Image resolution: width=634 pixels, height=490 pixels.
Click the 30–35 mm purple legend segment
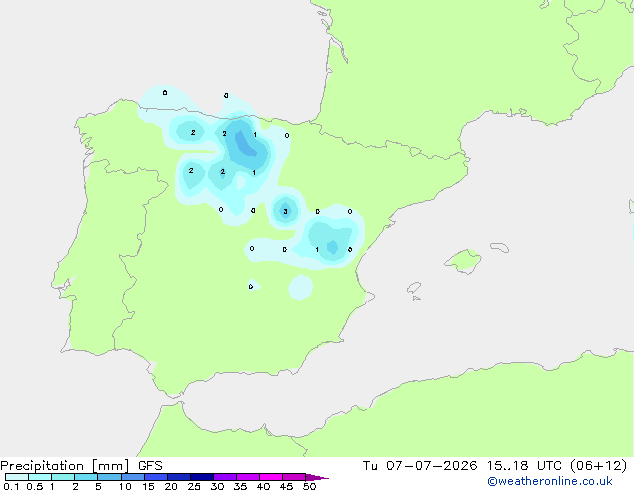[x=225, y=477]
